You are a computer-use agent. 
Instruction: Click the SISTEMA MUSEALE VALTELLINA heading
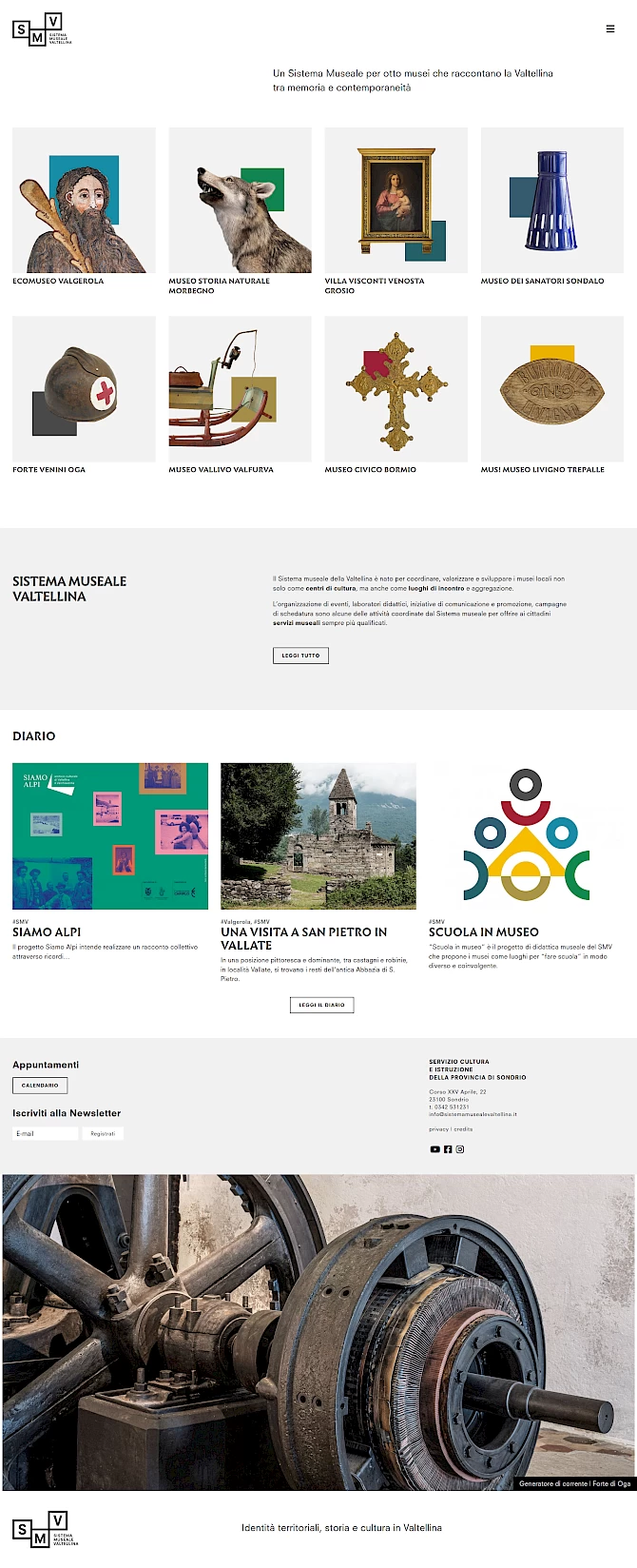pos(69,589)
